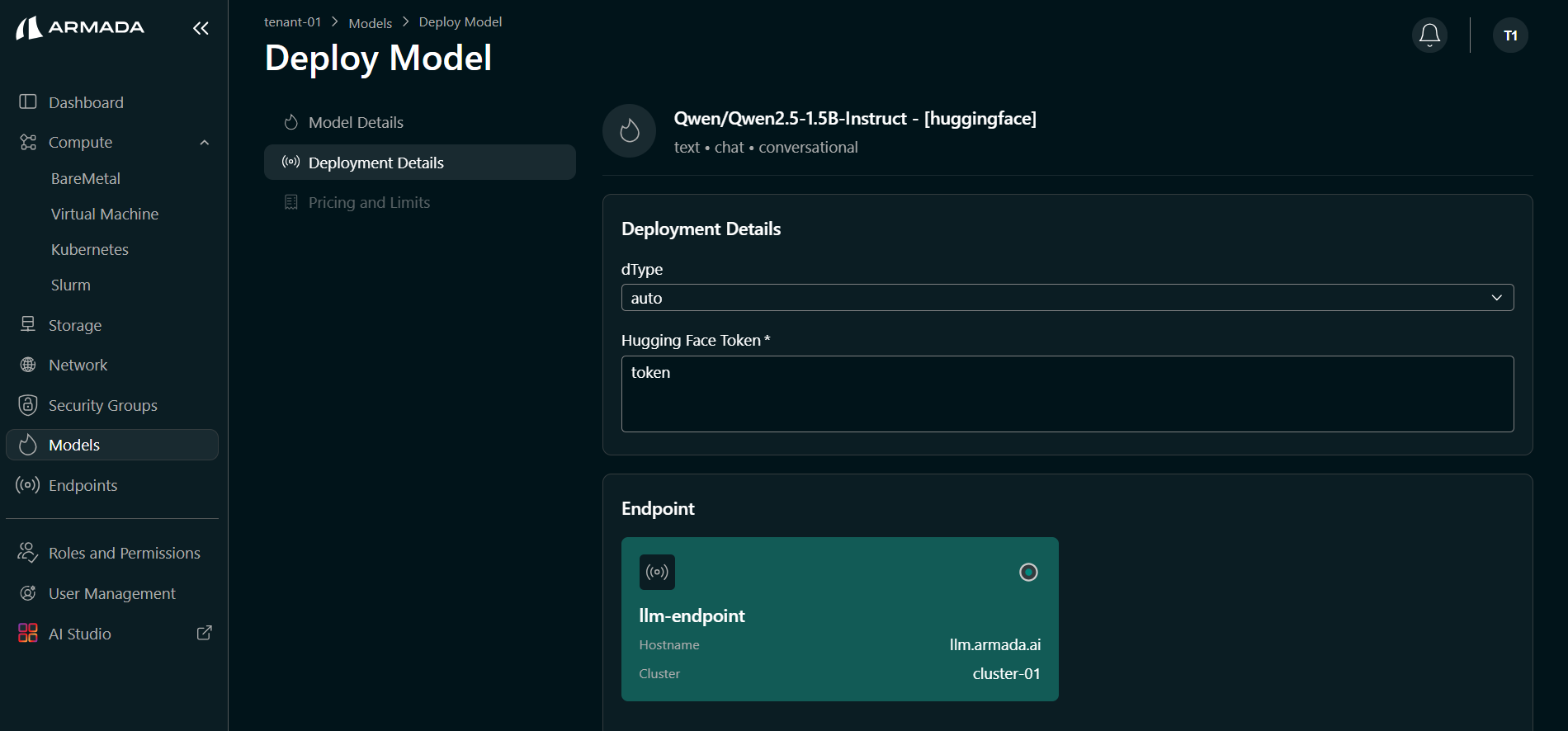Screen dimensions: 1568x731
Task: Collapse the sidebar with double chevron
Action: tap(201, 28)
